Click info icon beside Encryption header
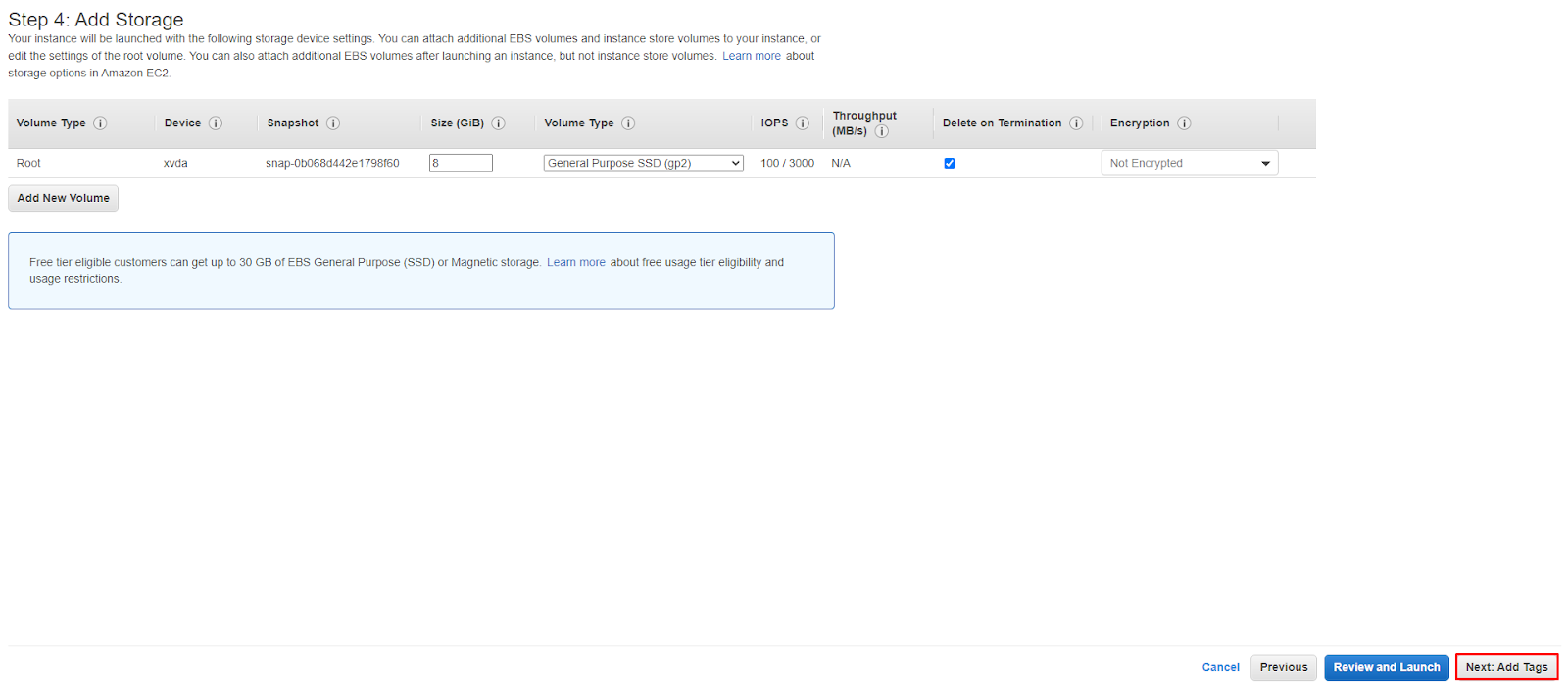 pos(1184,123)
